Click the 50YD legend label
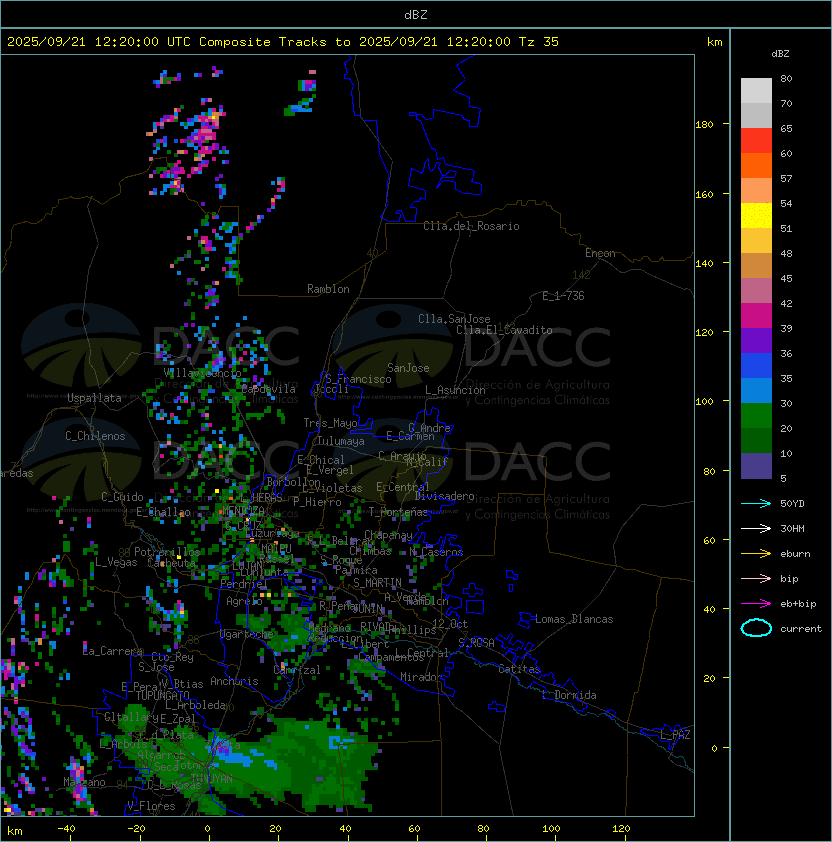Viewport: 832px width, 842px height. click(x=792, y=504)
